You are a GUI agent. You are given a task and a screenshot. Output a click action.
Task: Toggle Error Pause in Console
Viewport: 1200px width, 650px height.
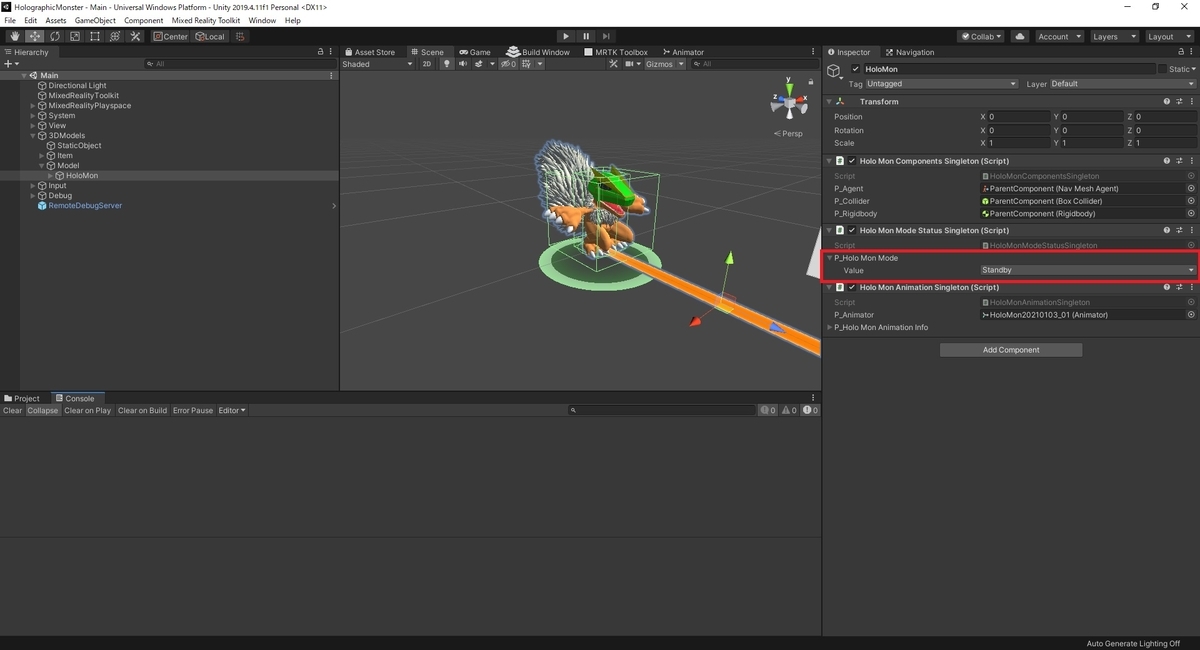click(193, 410)
